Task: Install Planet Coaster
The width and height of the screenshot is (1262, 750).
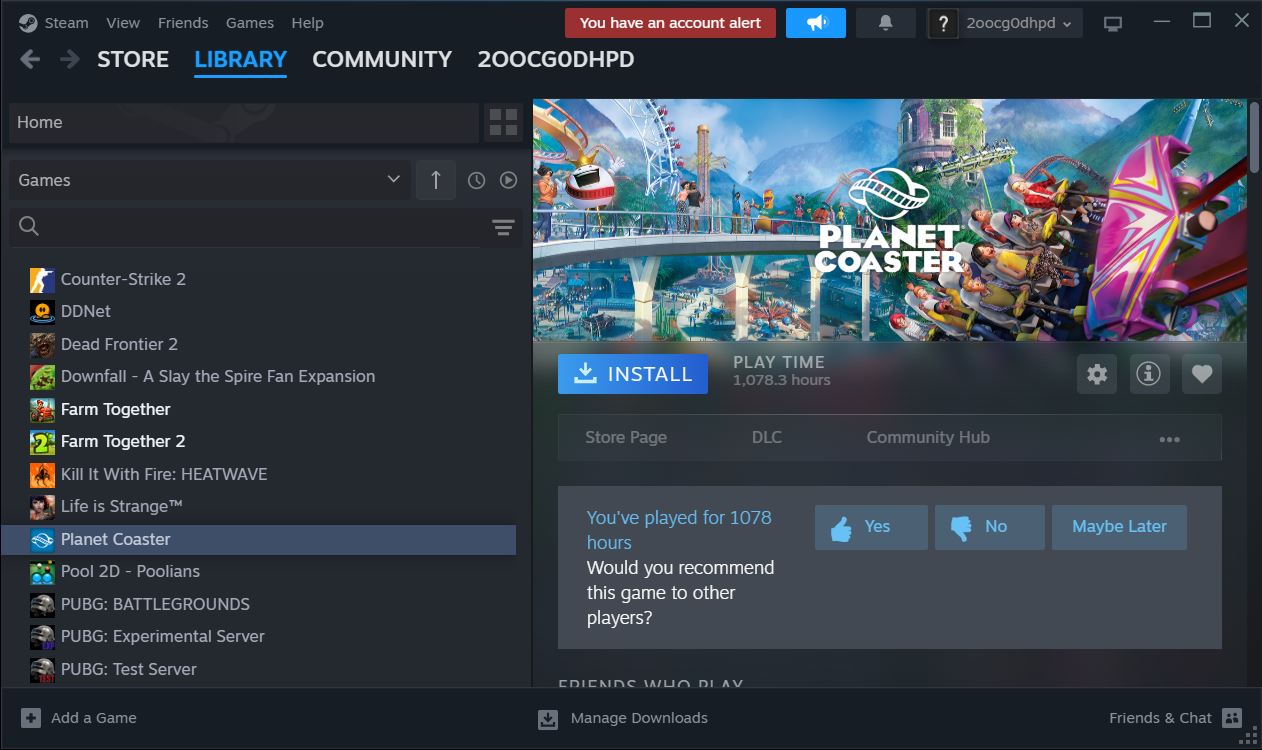Action: 633,374
